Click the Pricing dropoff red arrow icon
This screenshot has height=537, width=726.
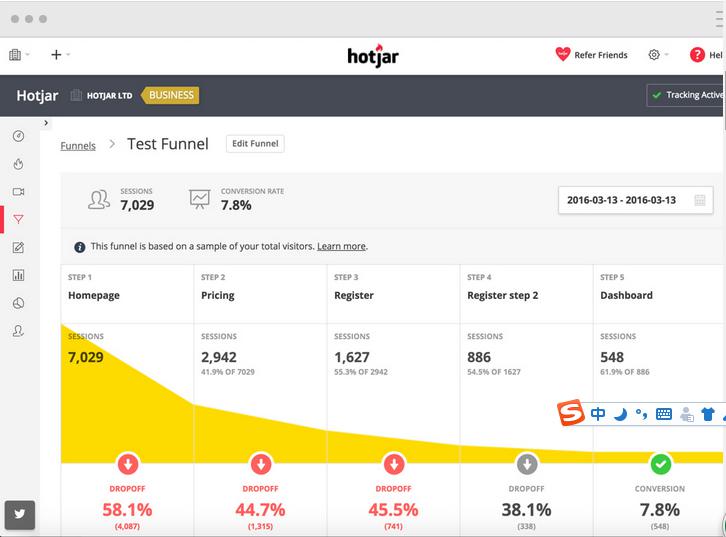pyautogui.click(x=261, y=464)
